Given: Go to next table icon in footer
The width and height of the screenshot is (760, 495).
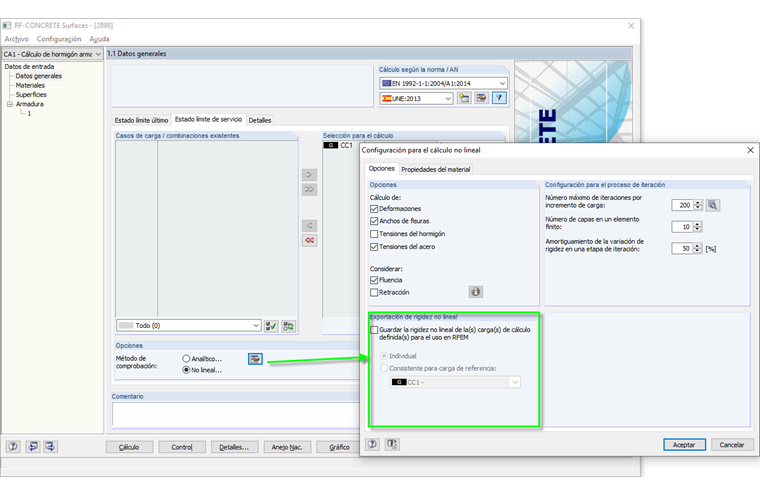Looking at the screenshot, I should [50, 447].
